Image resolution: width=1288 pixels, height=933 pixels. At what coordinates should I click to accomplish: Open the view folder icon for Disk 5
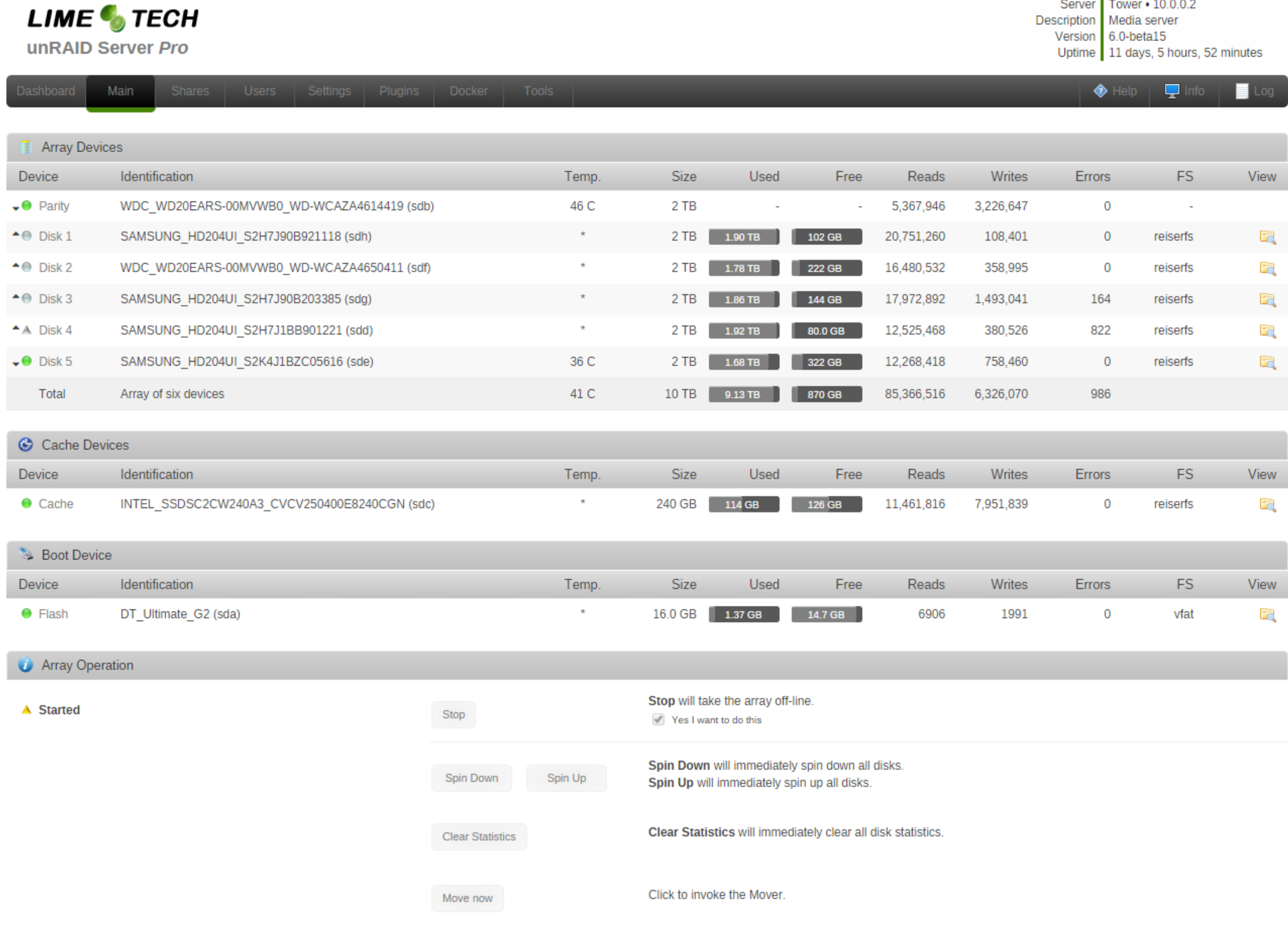click(x=1267, y=361)
